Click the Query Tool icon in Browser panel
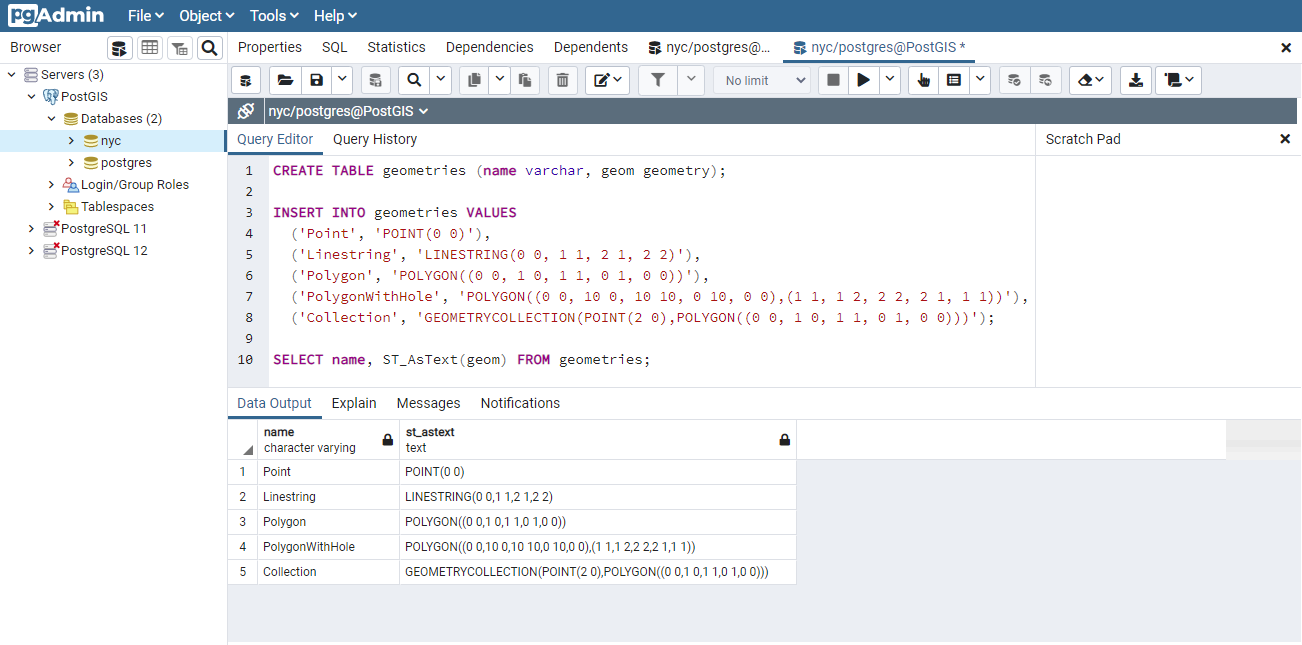The image size is (1302, 645). [x=120, y=48]
